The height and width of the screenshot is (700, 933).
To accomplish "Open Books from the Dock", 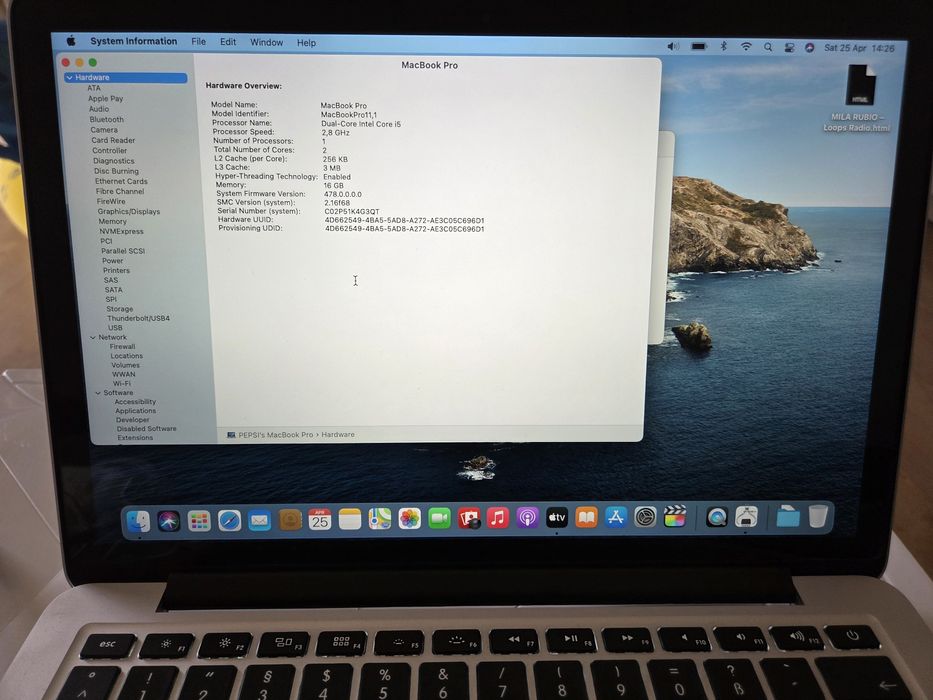I will click(586, 517).
